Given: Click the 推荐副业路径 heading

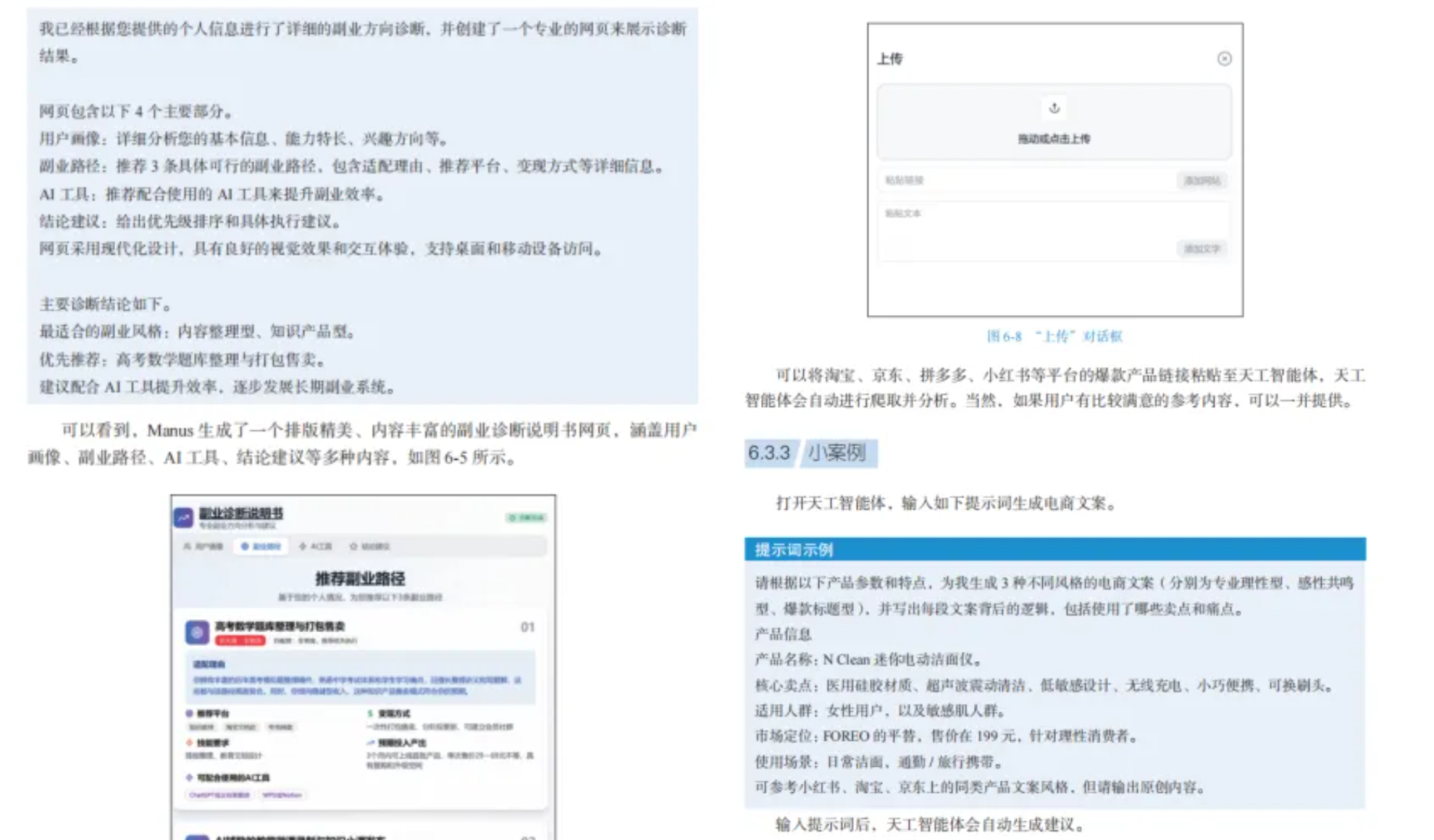Looking at the screenshot, I should pyautogui.click(x=360, y=579).
